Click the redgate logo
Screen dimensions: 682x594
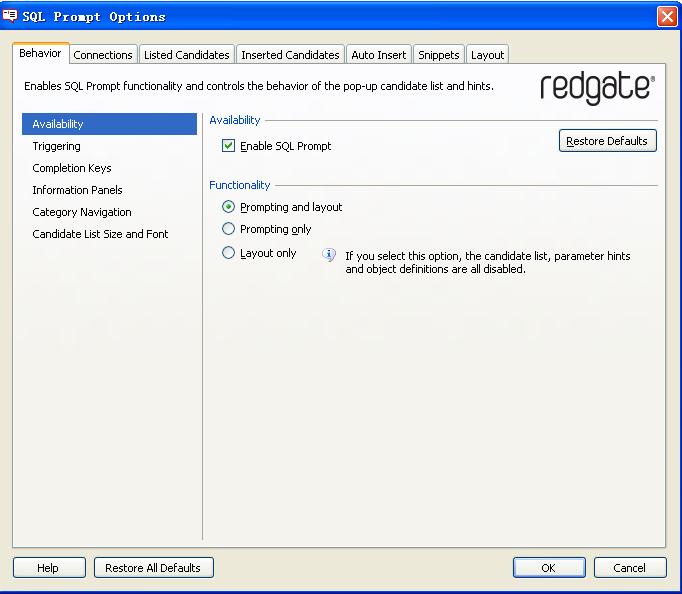click(598, 88)
